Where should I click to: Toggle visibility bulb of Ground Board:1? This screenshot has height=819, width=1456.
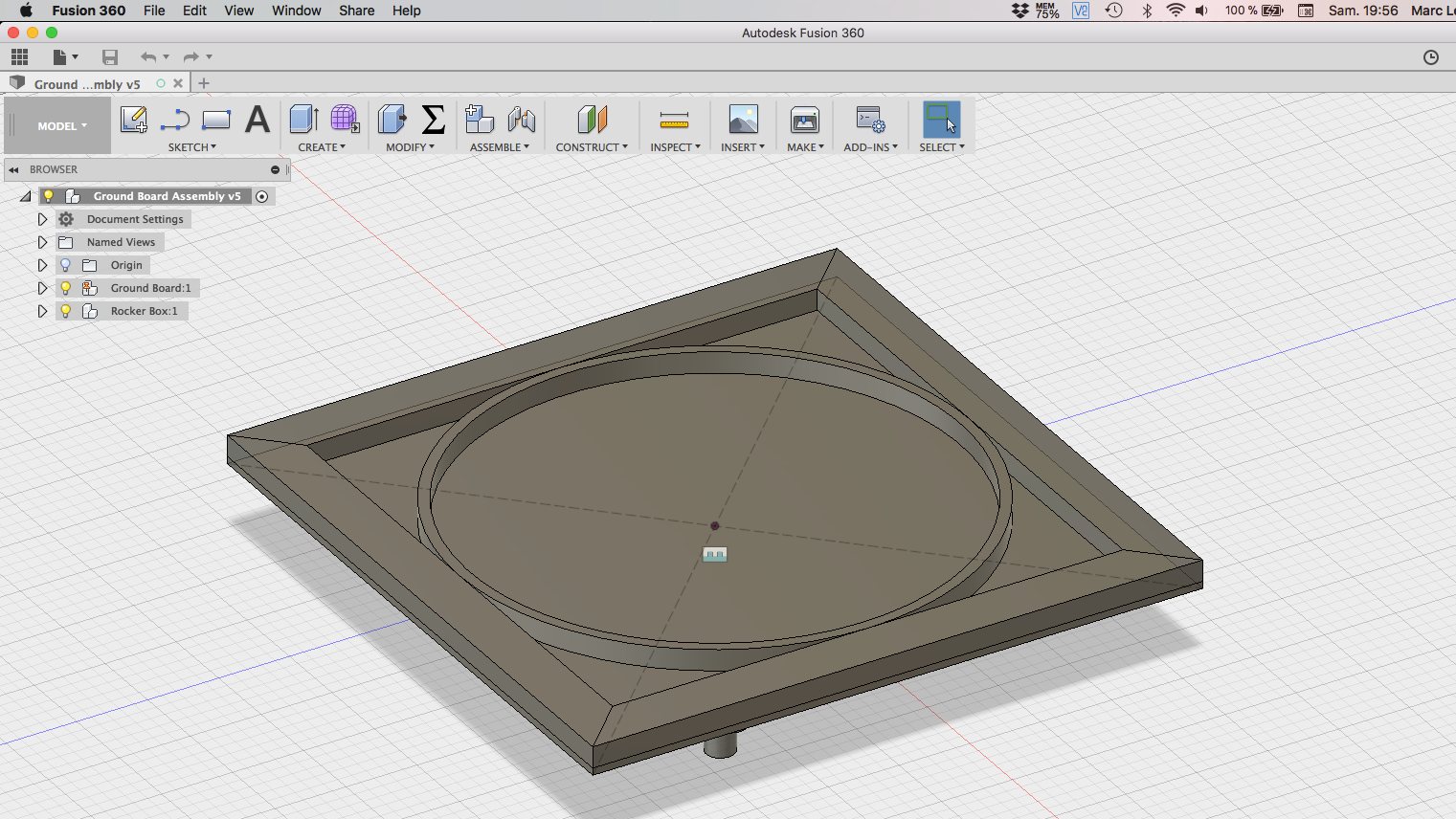pos(65,288)
